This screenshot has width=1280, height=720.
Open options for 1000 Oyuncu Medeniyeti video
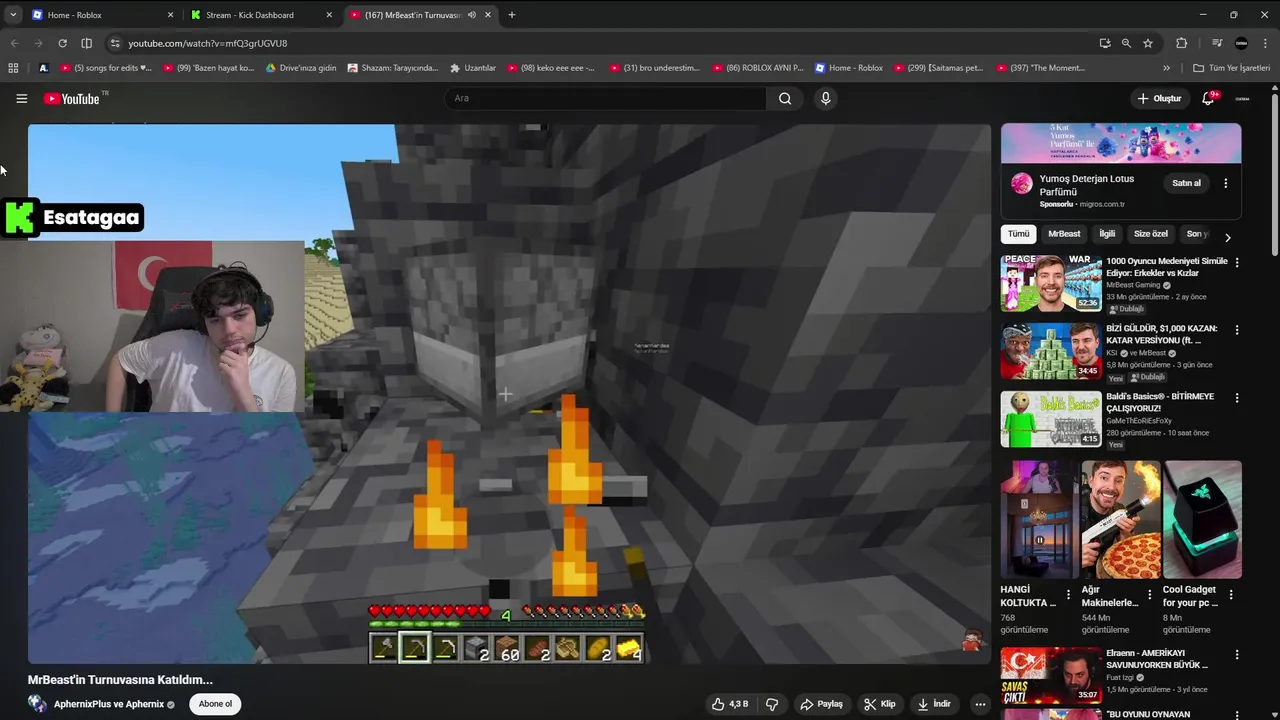1237,262
